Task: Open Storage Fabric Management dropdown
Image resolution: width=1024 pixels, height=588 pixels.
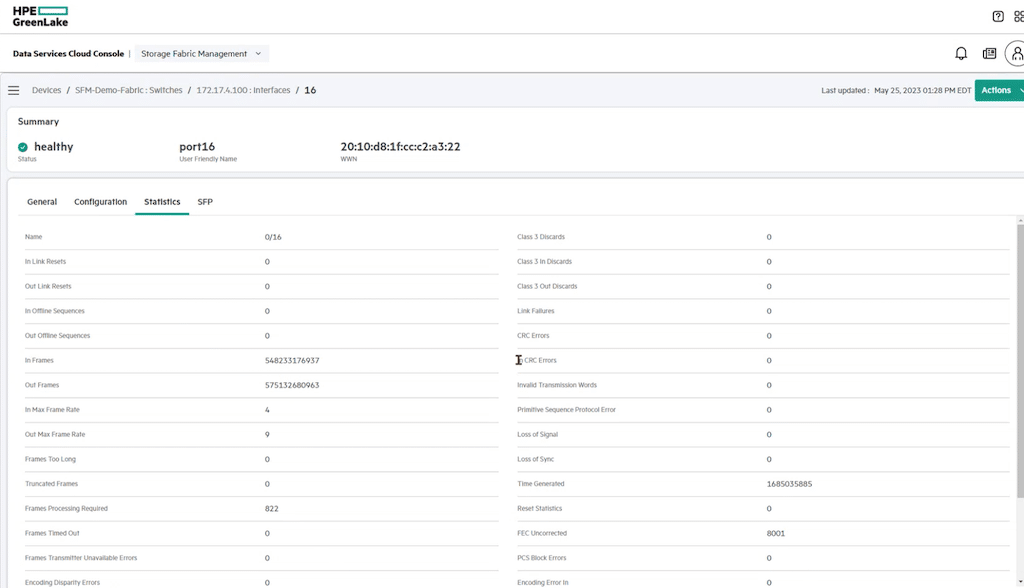Action: [x=201, y=54]
